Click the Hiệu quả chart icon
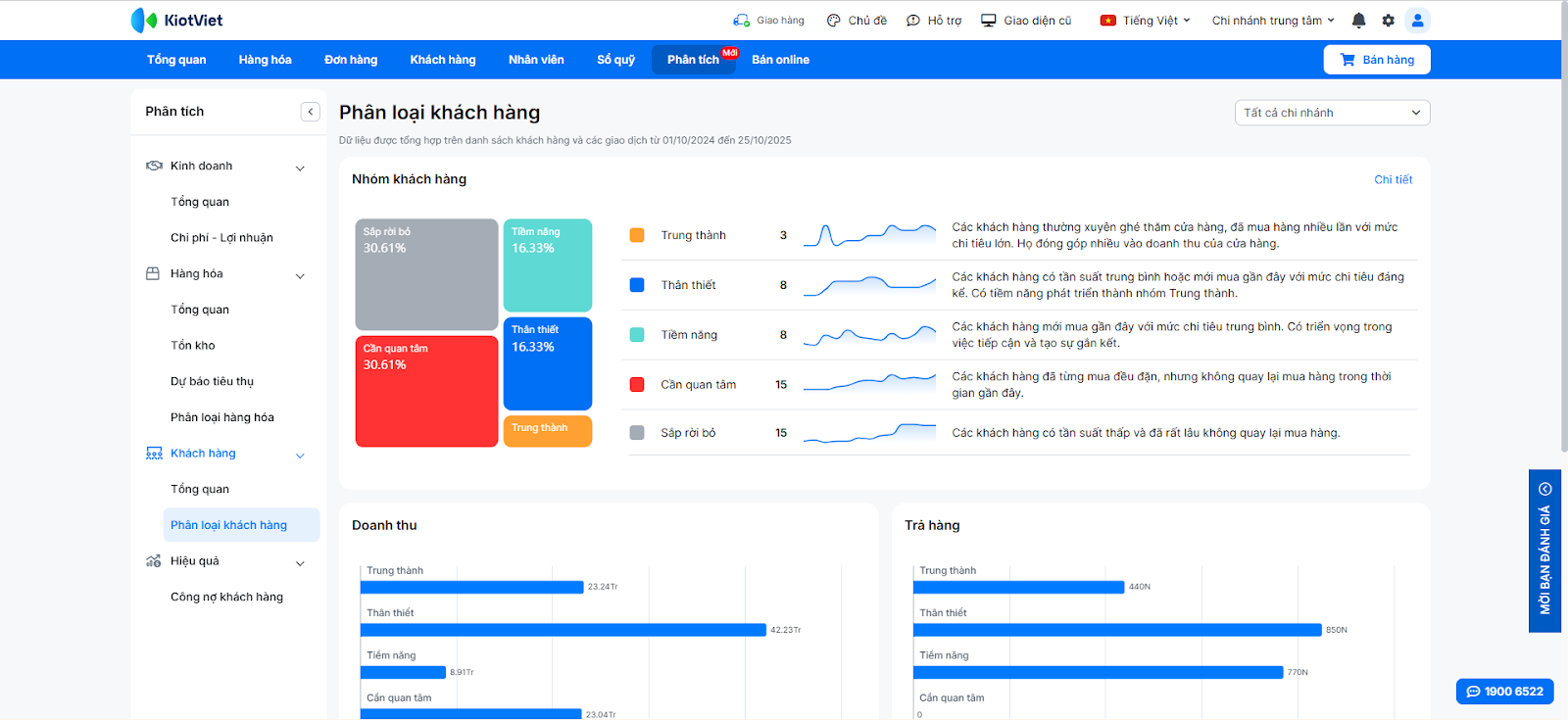Viewport: 1568px width, 720px height. point(154,561)
